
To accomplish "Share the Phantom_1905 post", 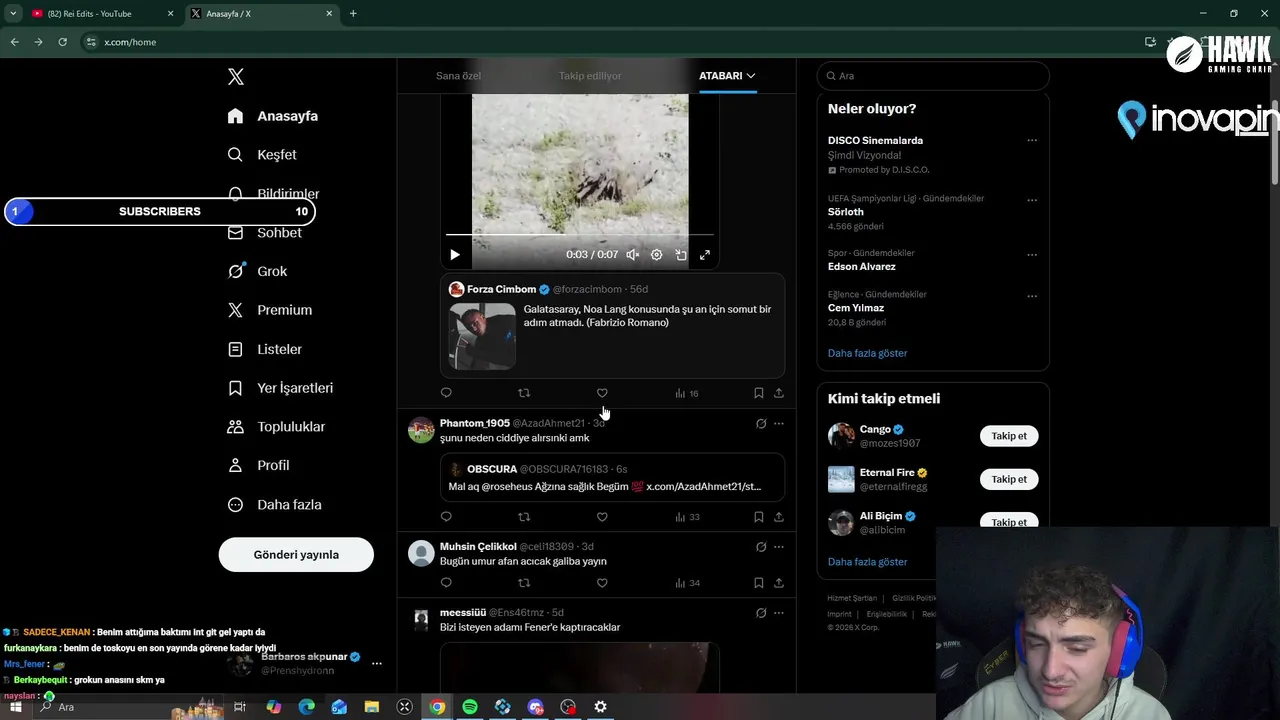I will click(779, 517).
